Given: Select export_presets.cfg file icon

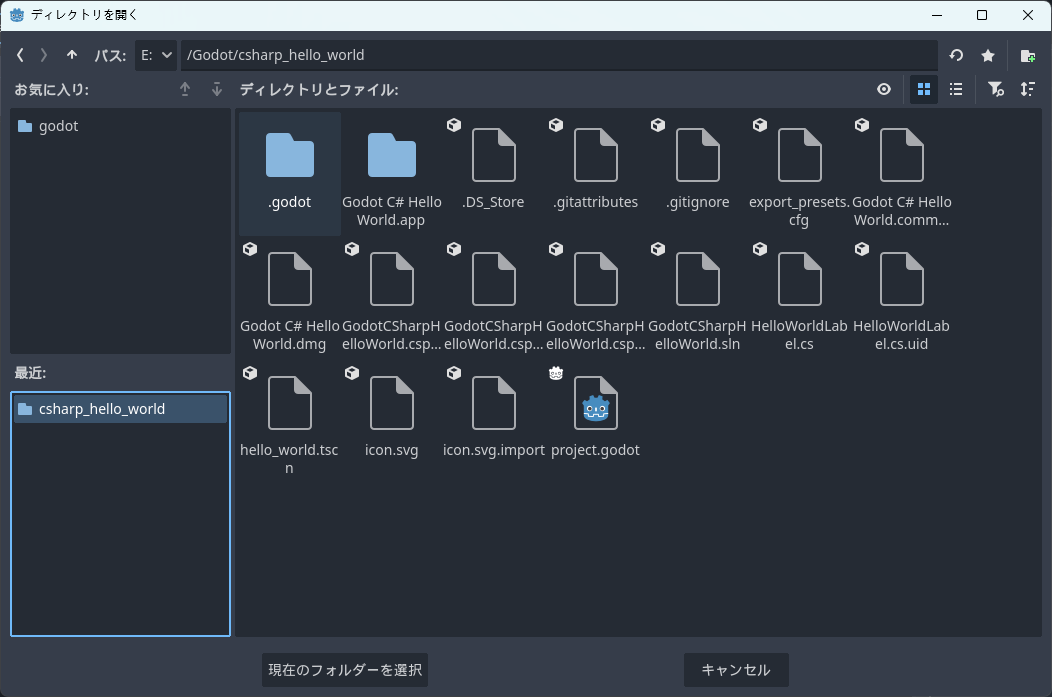Looking at the screenshot, I should [x=800, y=156].
